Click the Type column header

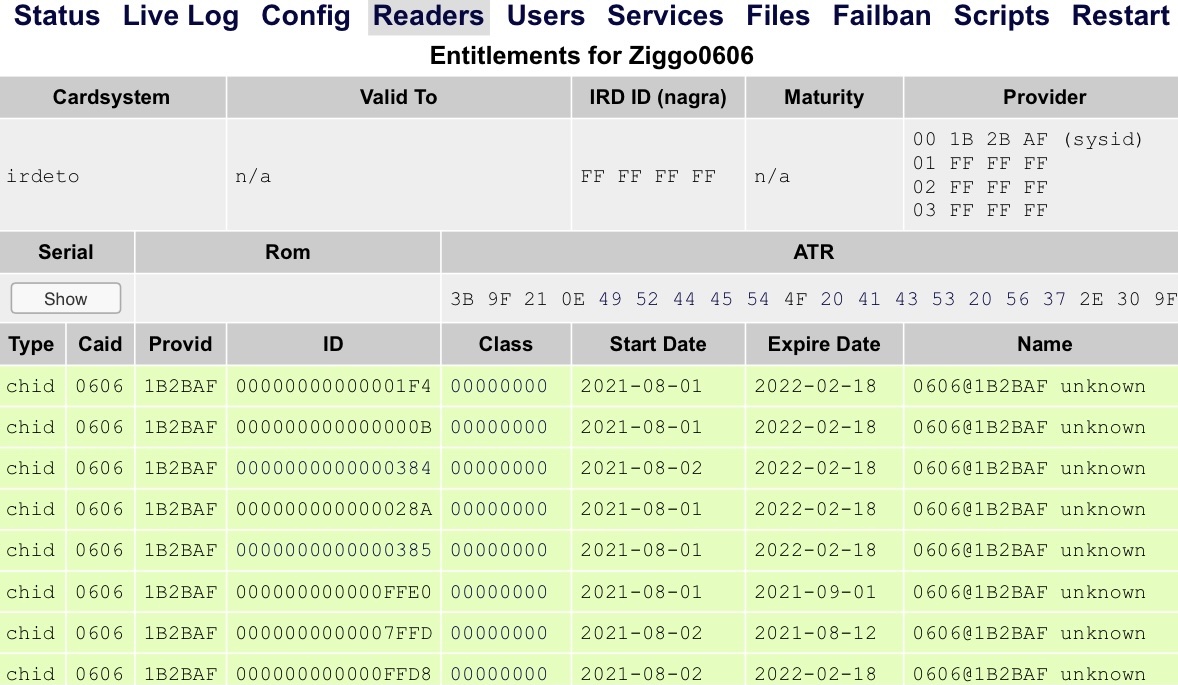coord(32,344)
